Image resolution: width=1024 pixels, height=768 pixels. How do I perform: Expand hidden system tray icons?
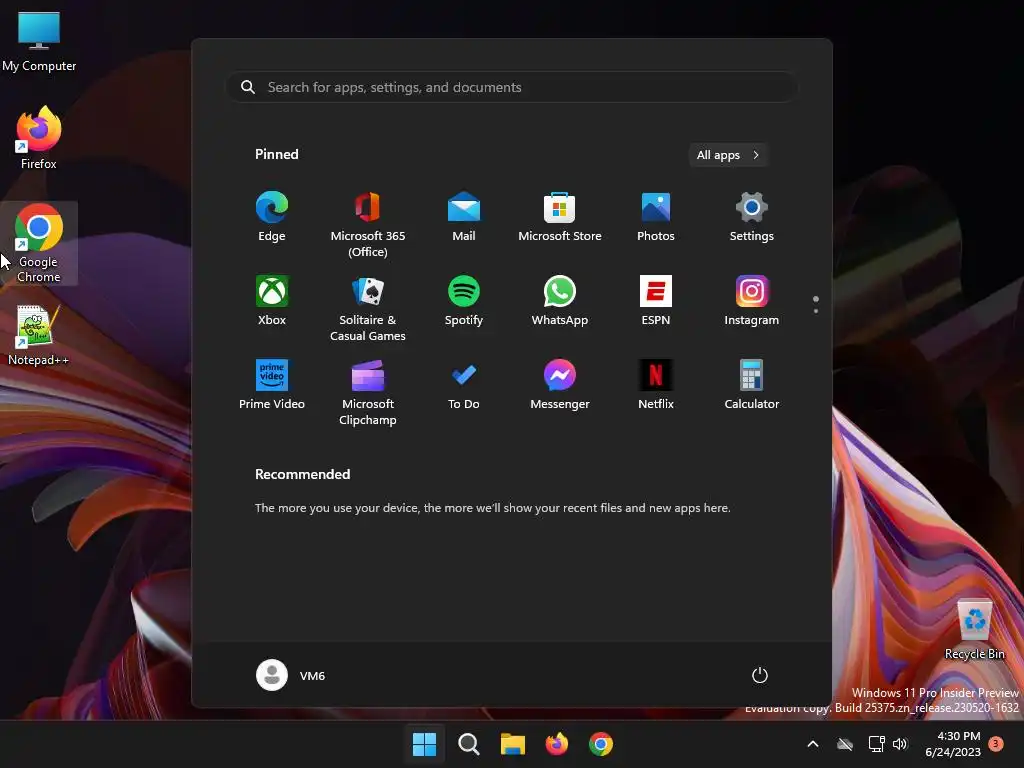(813, 744)
